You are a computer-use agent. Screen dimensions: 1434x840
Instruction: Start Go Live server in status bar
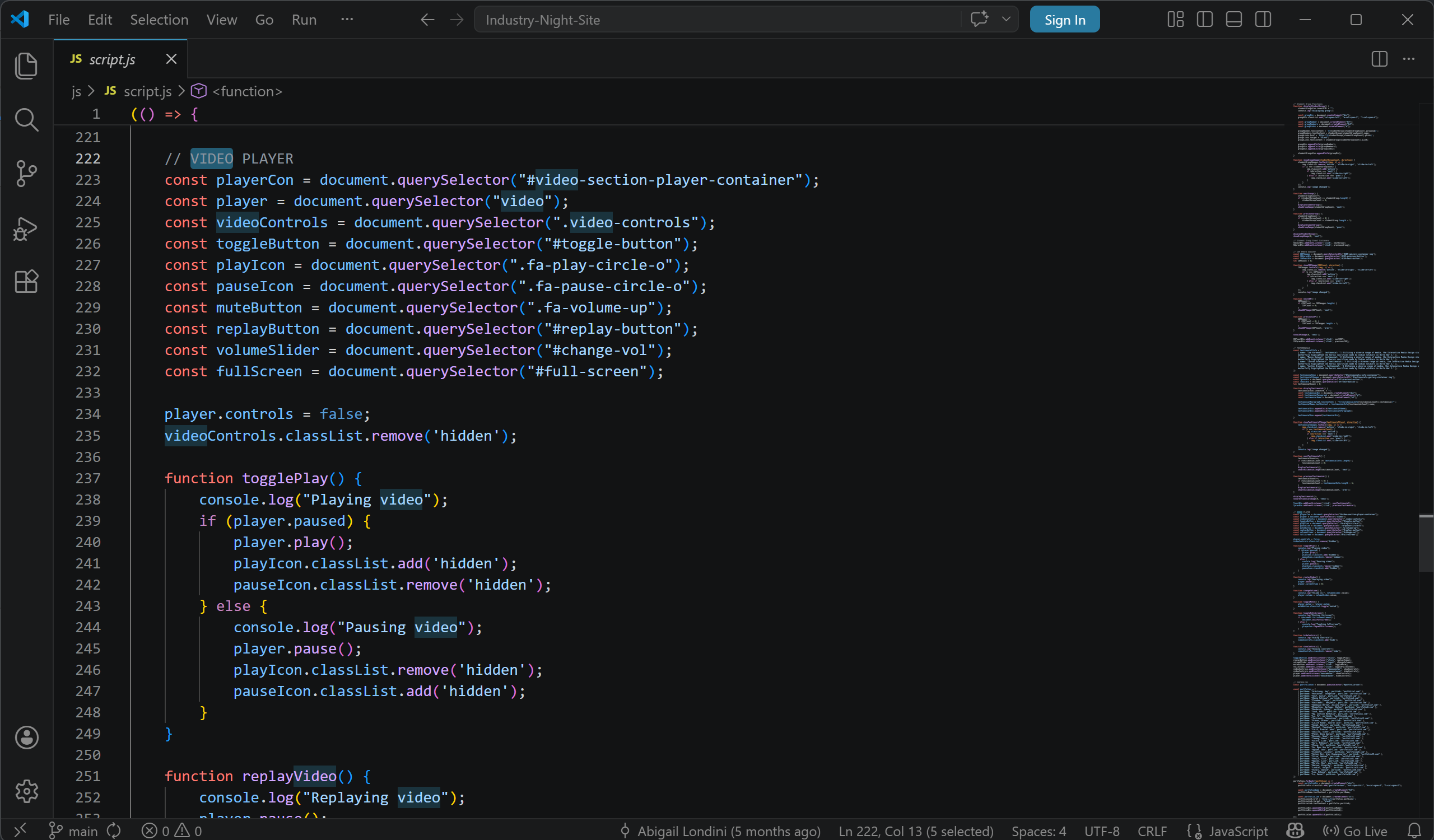pos(1356,831)
